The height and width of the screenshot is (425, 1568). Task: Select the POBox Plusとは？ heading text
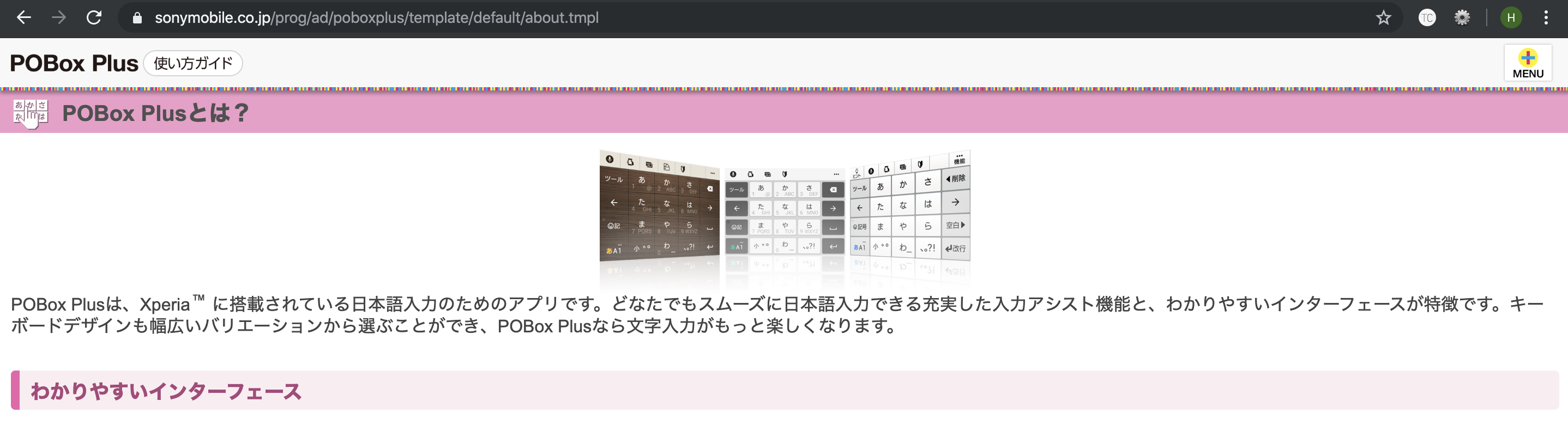(156, 113)
